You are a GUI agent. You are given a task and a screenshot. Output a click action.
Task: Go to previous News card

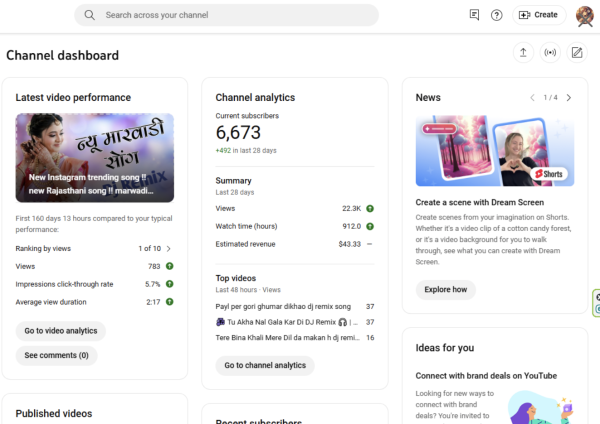coord(533,98)
